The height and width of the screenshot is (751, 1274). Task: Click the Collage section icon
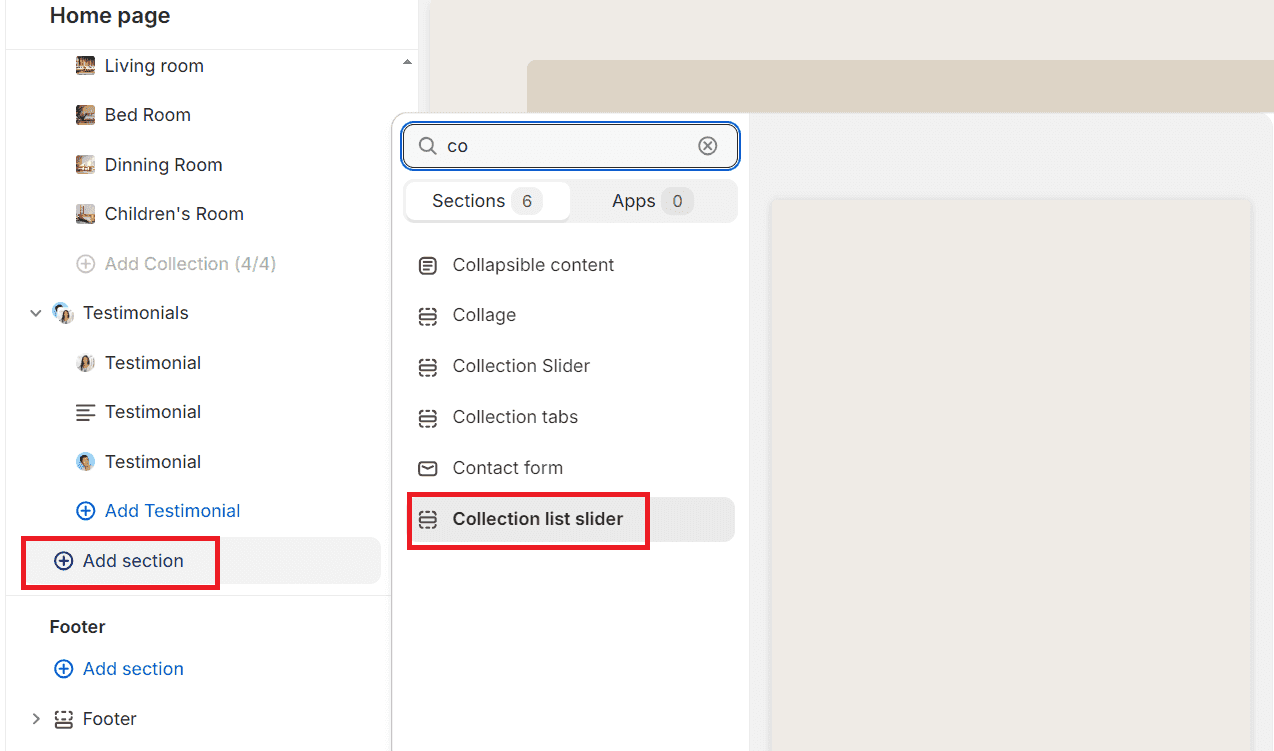[x=428, y=316]
